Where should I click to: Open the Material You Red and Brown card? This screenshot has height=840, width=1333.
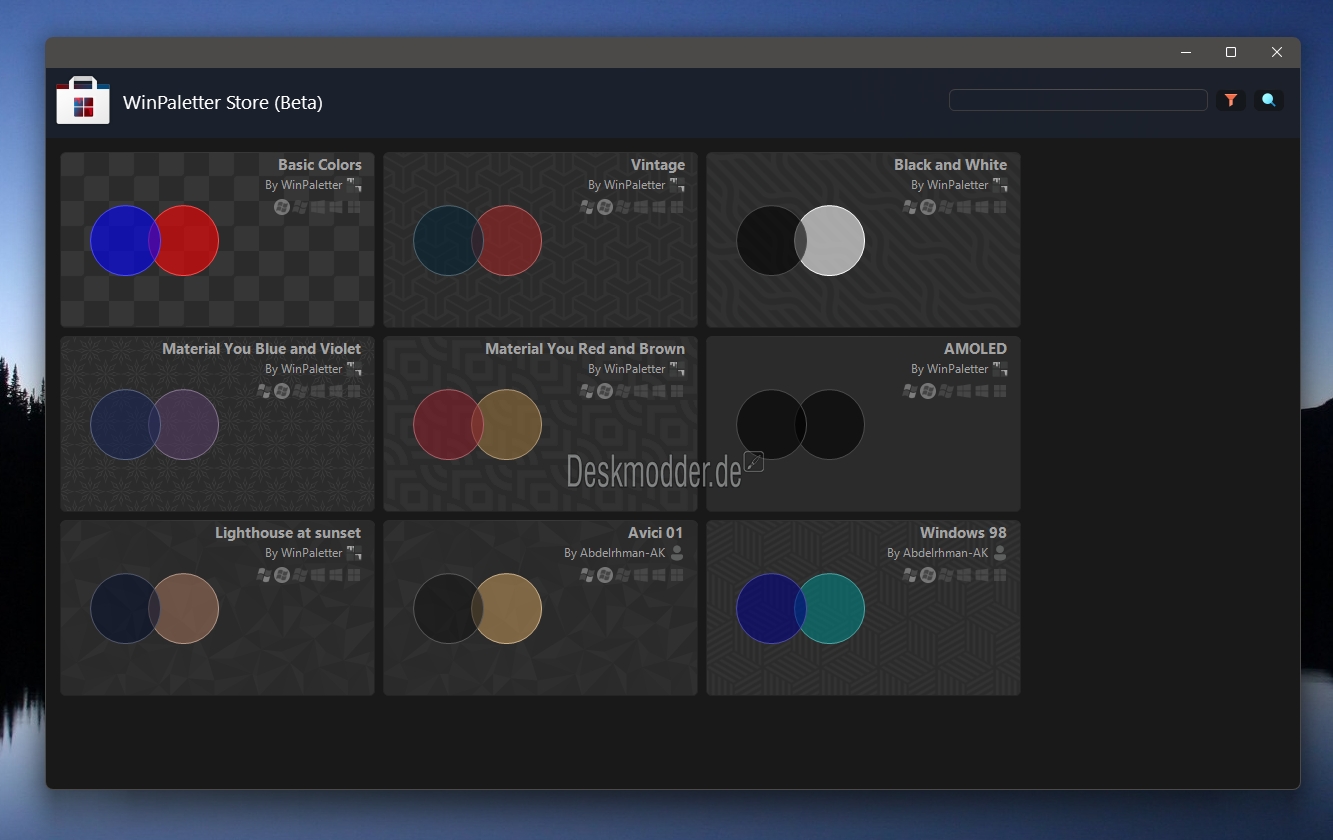[540, 424]
